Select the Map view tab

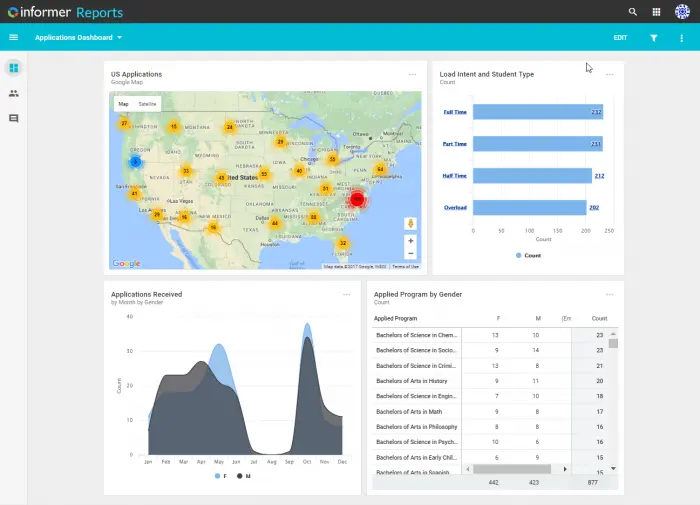pyautogui.click(x=124, y=104)
